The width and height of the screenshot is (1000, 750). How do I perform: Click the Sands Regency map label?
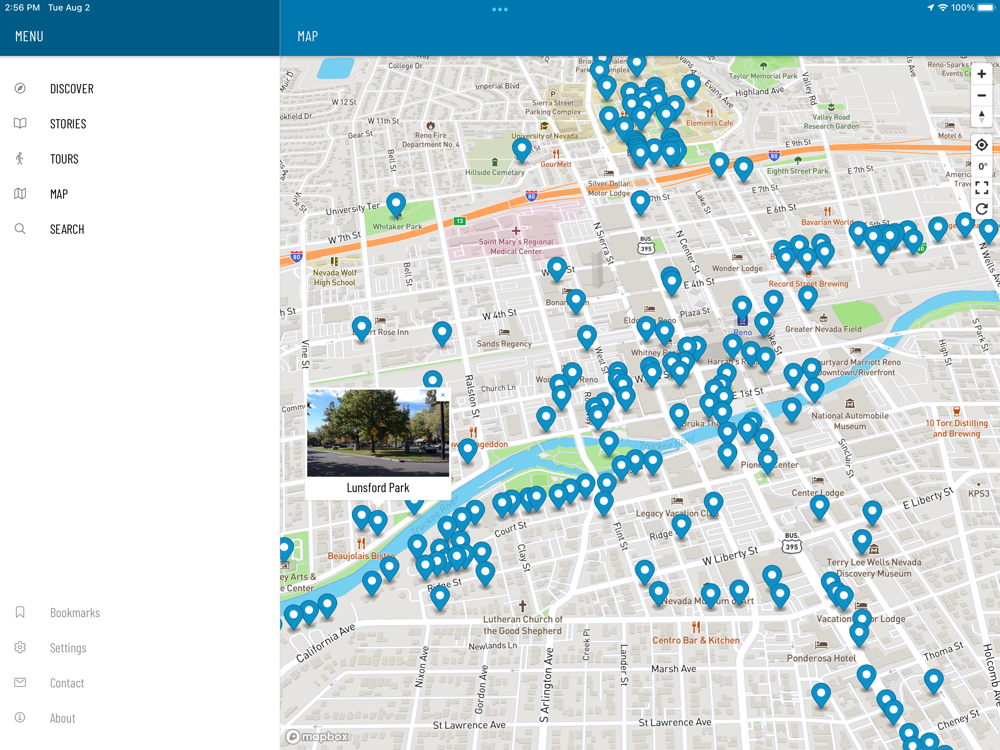pyautogui.click(x=504, y=344)
